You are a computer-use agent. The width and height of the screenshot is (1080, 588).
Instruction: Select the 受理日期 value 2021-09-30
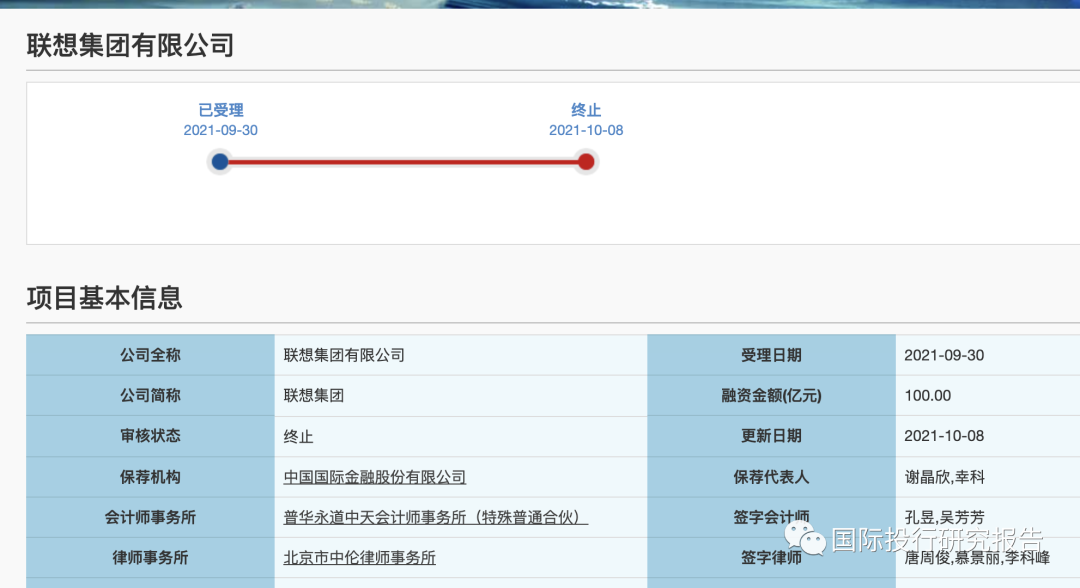pos(944,355)
